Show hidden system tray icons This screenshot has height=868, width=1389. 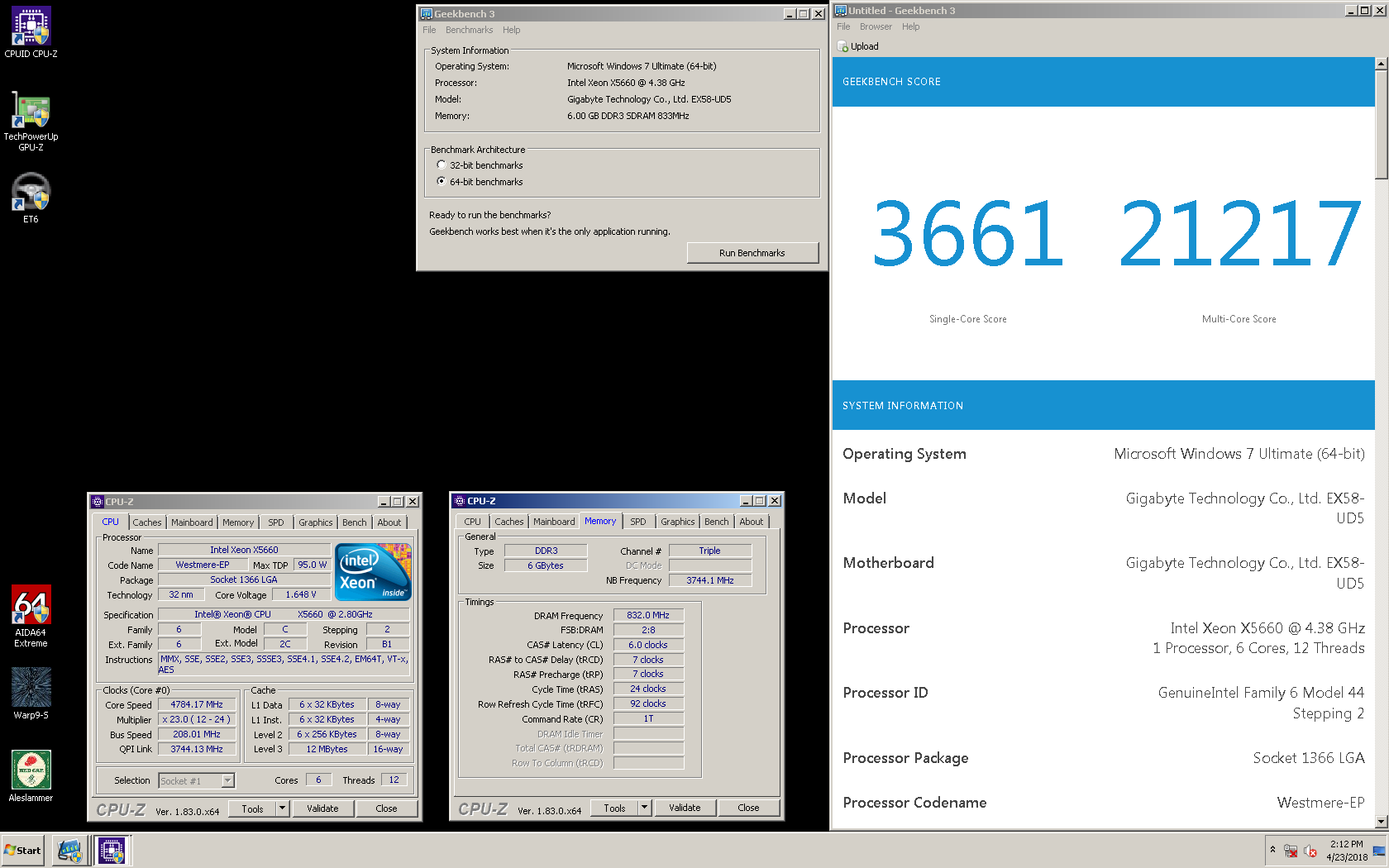coord(1272,850)
